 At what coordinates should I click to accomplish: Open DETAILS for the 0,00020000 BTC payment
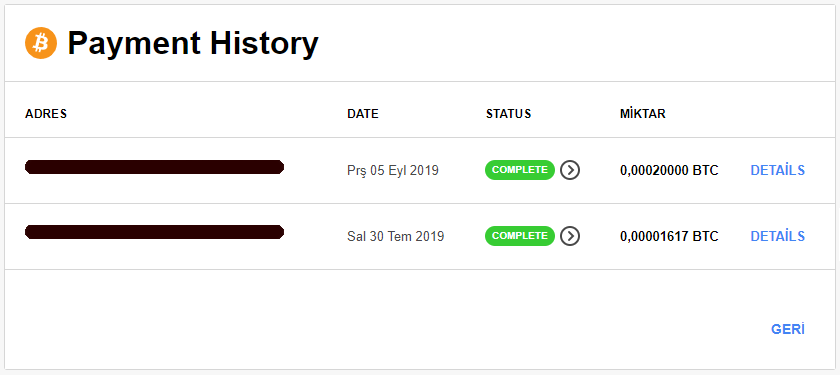tap(777, 170)
